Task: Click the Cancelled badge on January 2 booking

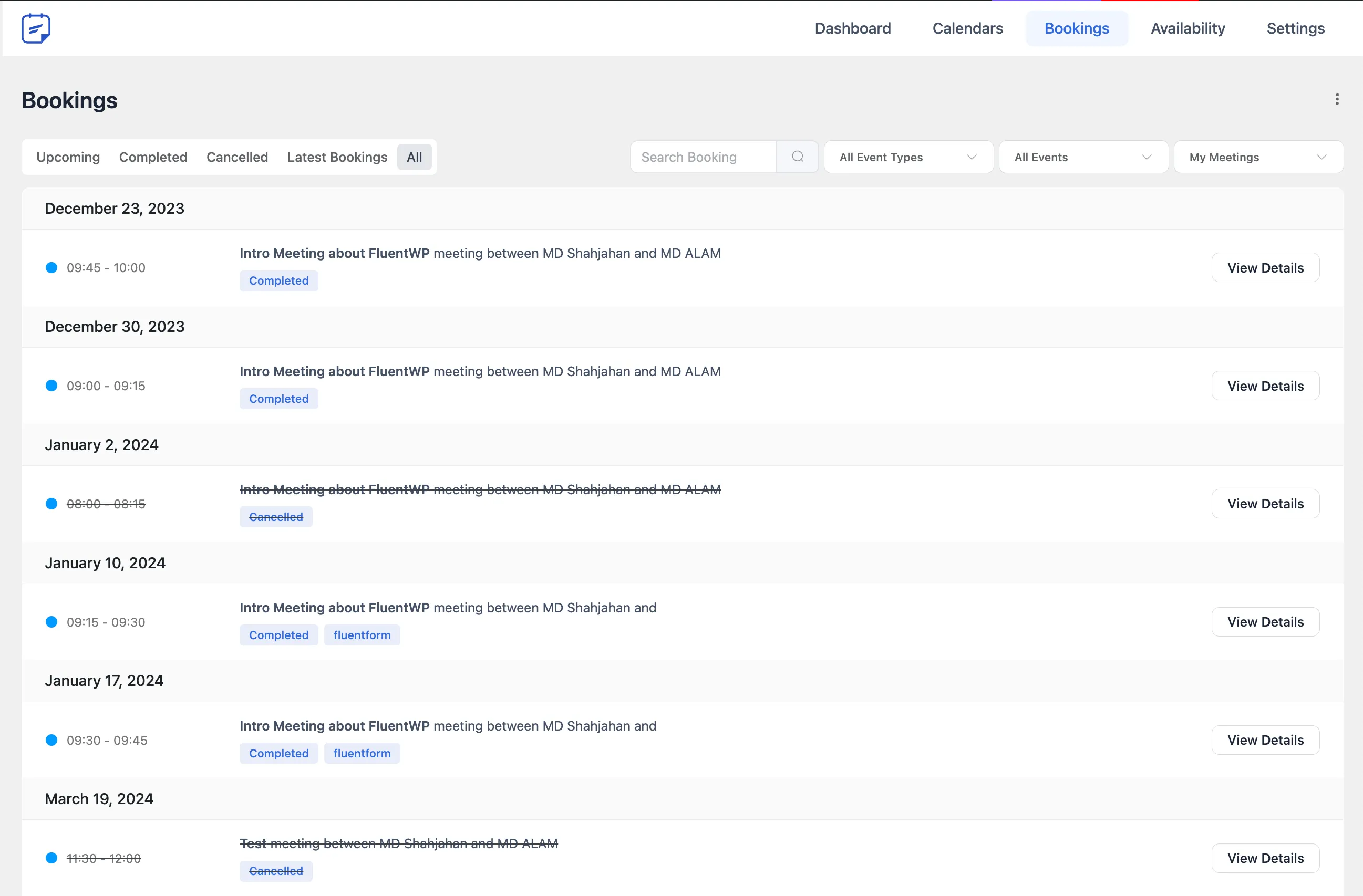Action: coord(276,517)
